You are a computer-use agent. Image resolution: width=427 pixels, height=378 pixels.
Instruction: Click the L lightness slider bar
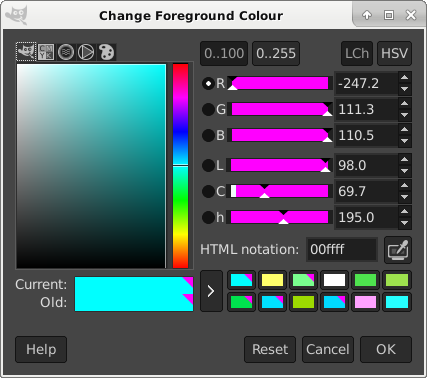280,165
